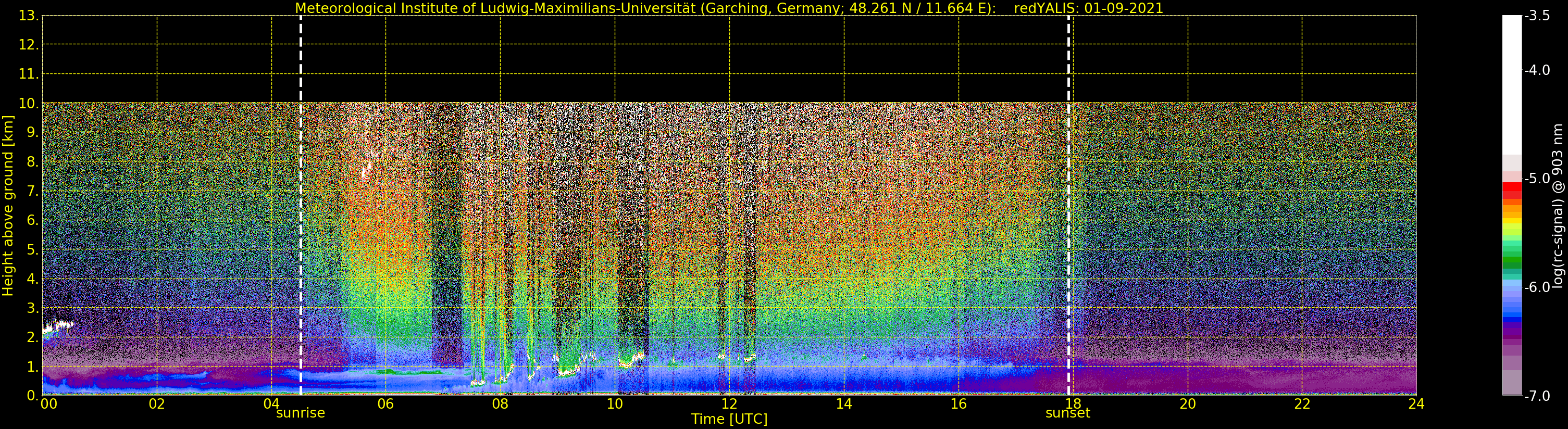This screenshot has width=1568, height=429.
Task: Click the 'Height above ground [km]' axis label
Action: point(8,206)
